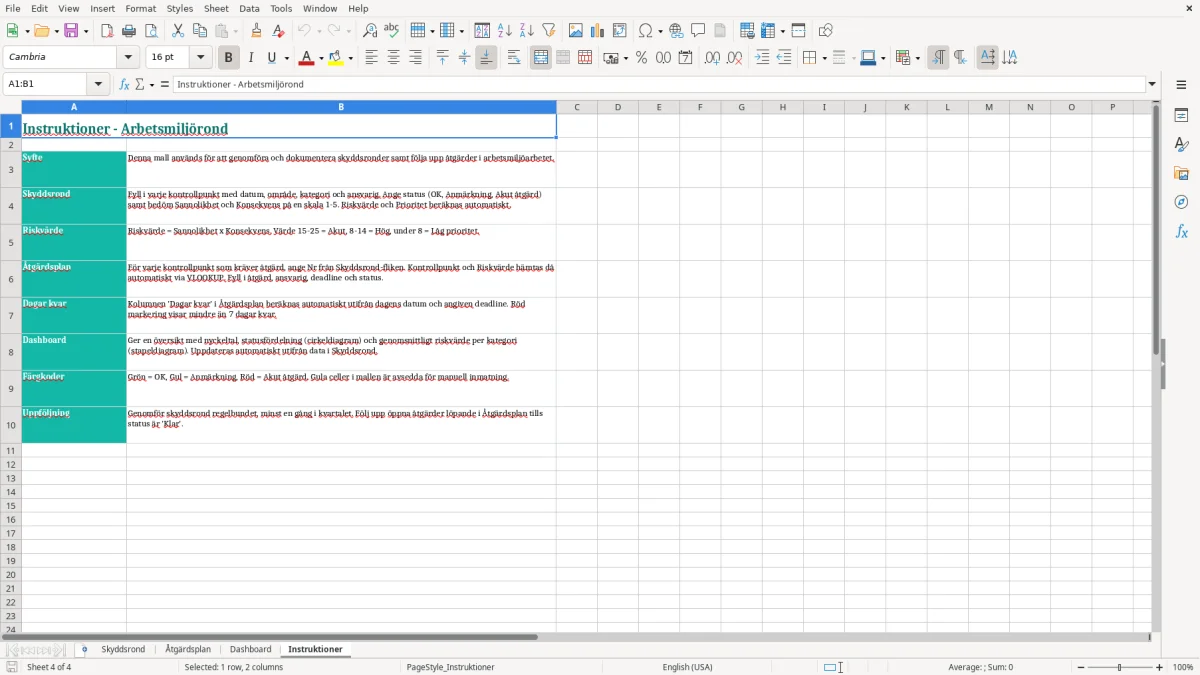Open the Styles menu
Viewport: 1200px width, 675px height.
(x=180, y=8)
